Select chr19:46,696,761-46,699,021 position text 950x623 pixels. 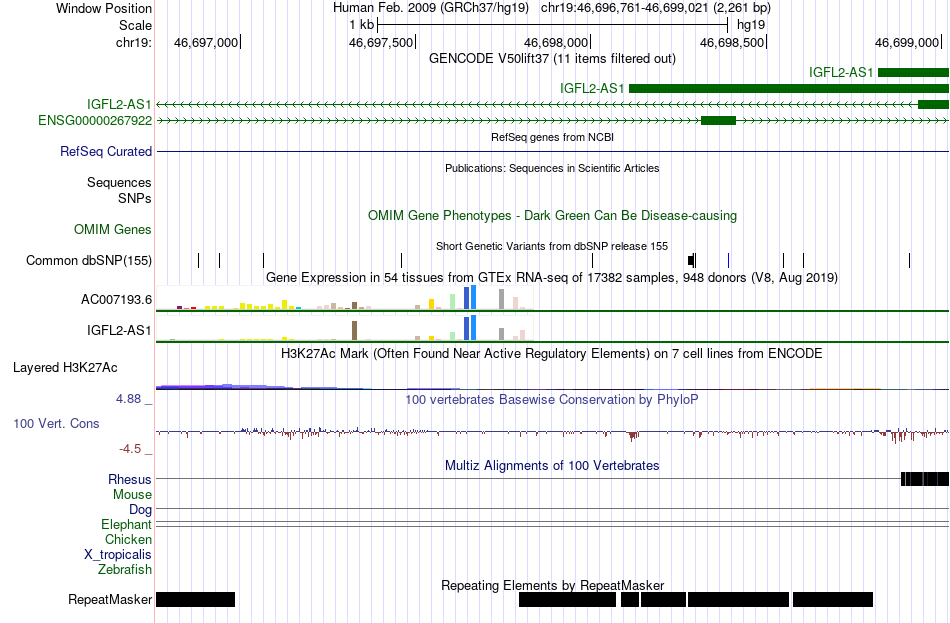(656, 8)
